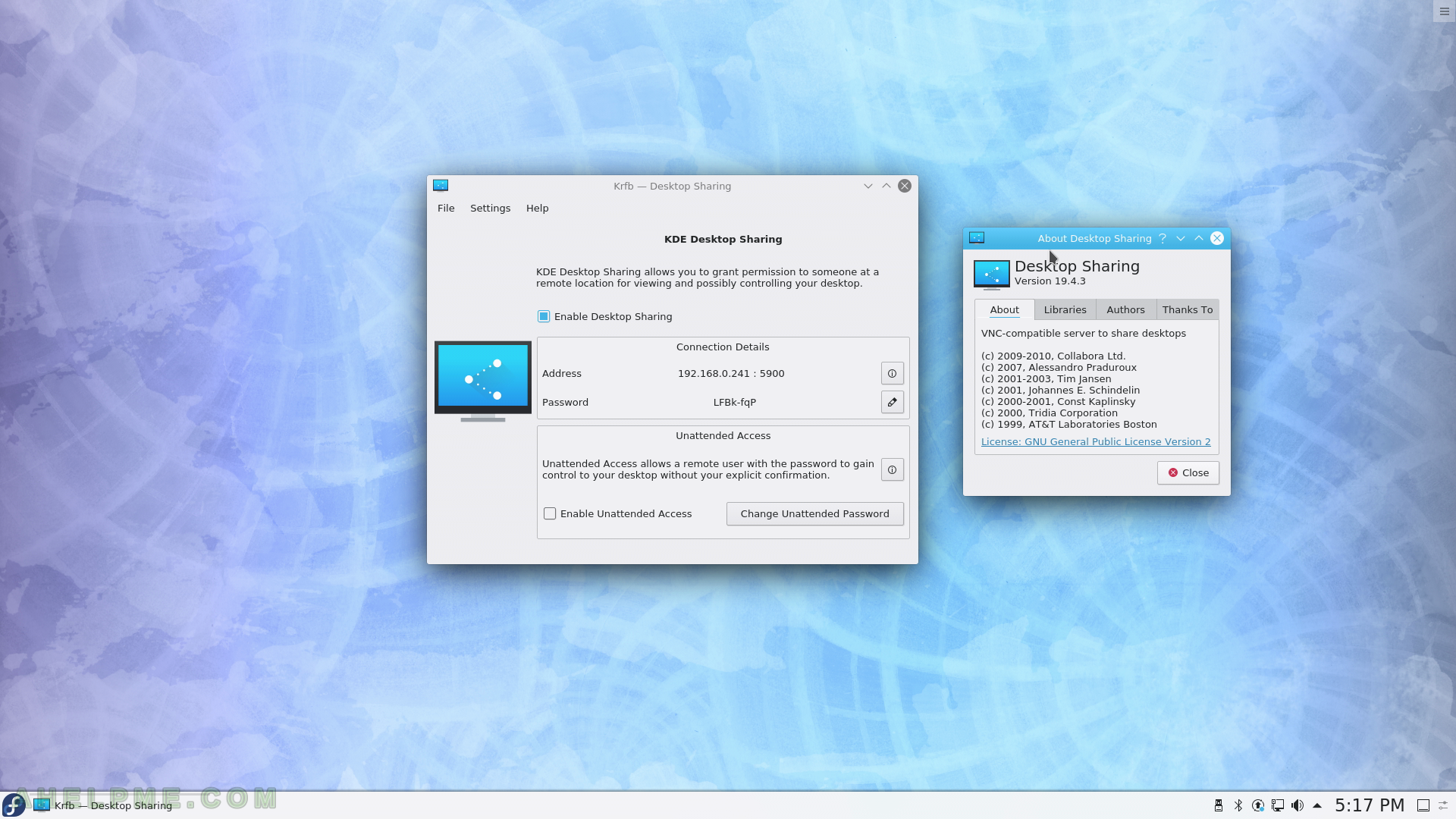Click the Const Kaplinsky copyright line

(x=1058, y=401)
